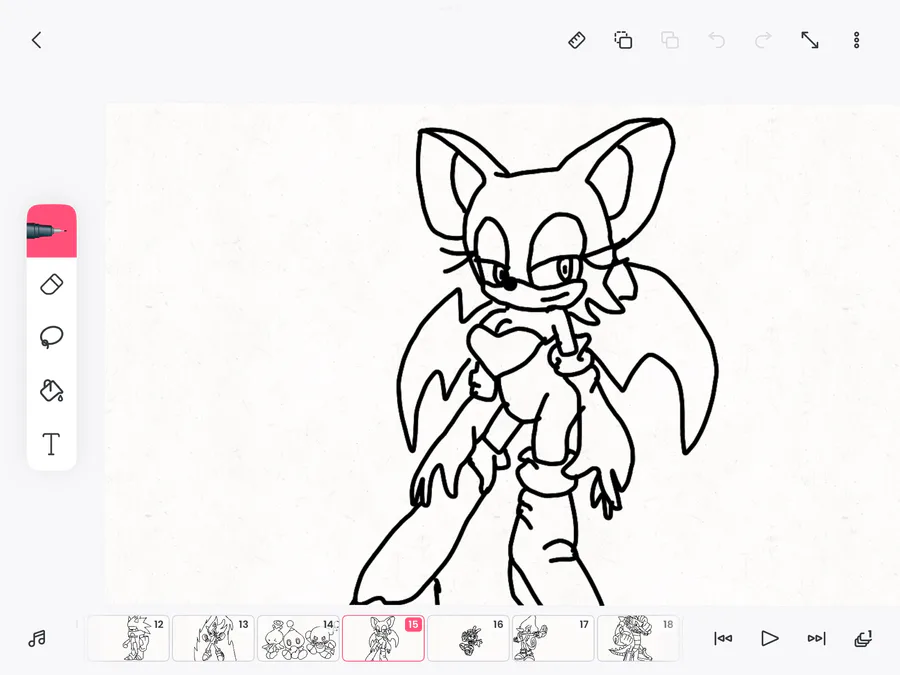900x675 pixels.
Task: Undo the last stroke
Action: [x=716, y=40]
